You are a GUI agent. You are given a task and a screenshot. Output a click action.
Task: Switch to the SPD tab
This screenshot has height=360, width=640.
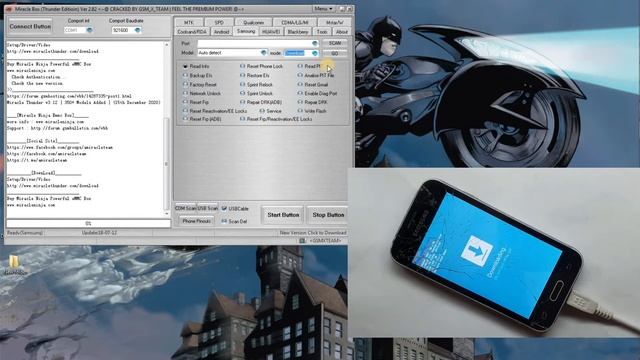[x=219, y=22]
